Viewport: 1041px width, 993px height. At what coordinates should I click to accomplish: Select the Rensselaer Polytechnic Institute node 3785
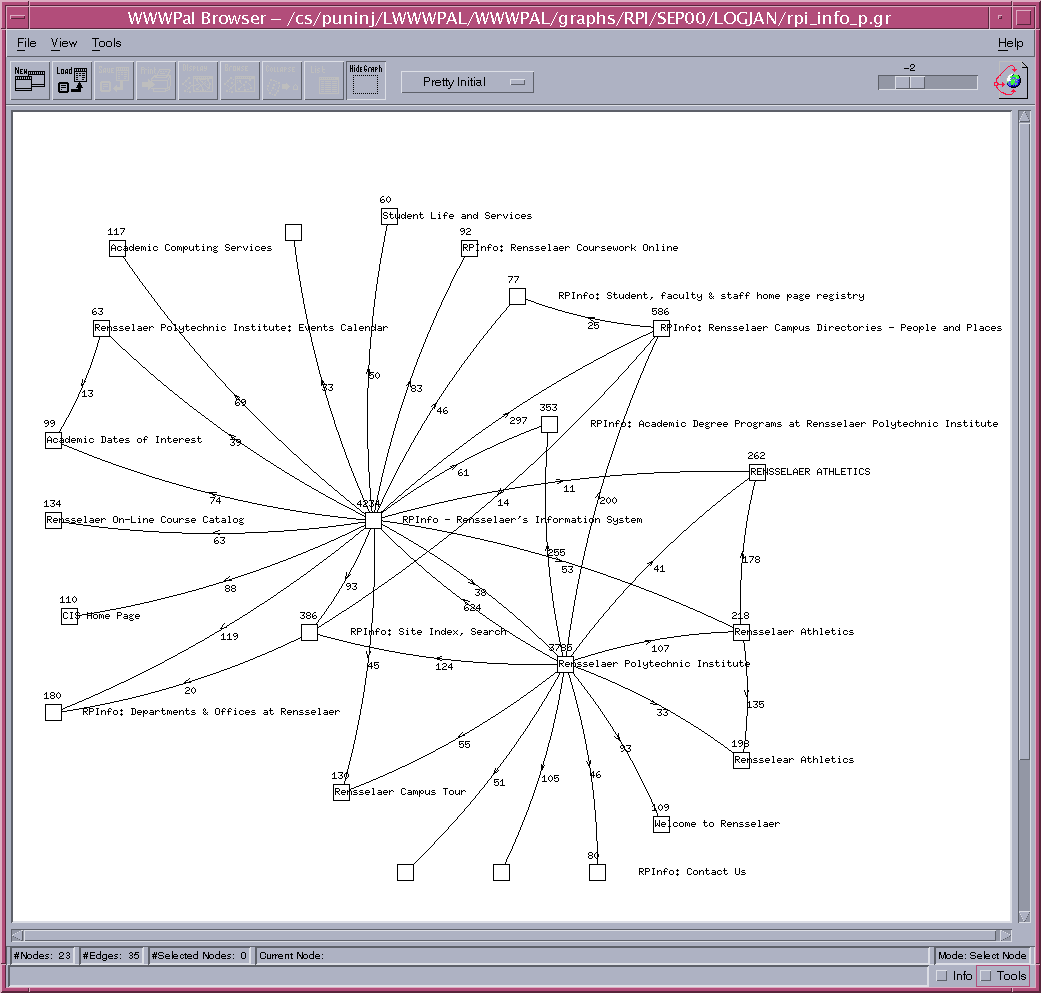pyautogui.click(x=565, y=664)
